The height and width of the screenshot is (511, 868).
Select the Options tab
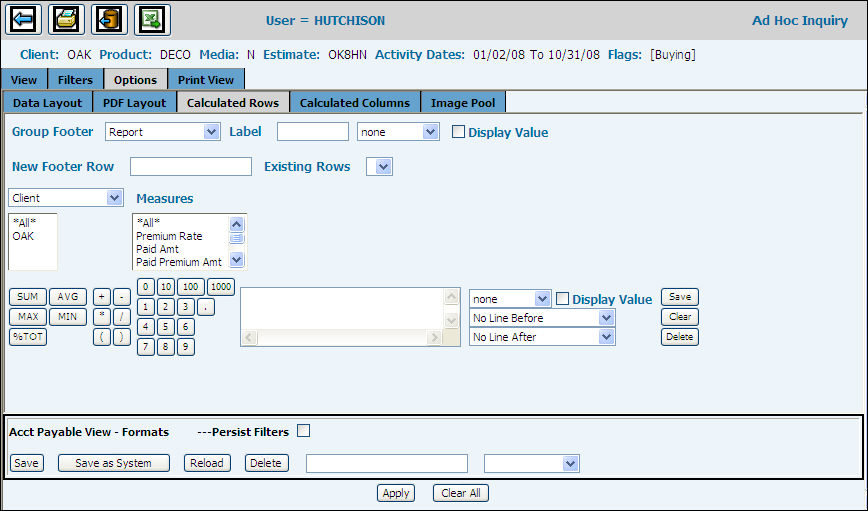[x=135, y=80]
